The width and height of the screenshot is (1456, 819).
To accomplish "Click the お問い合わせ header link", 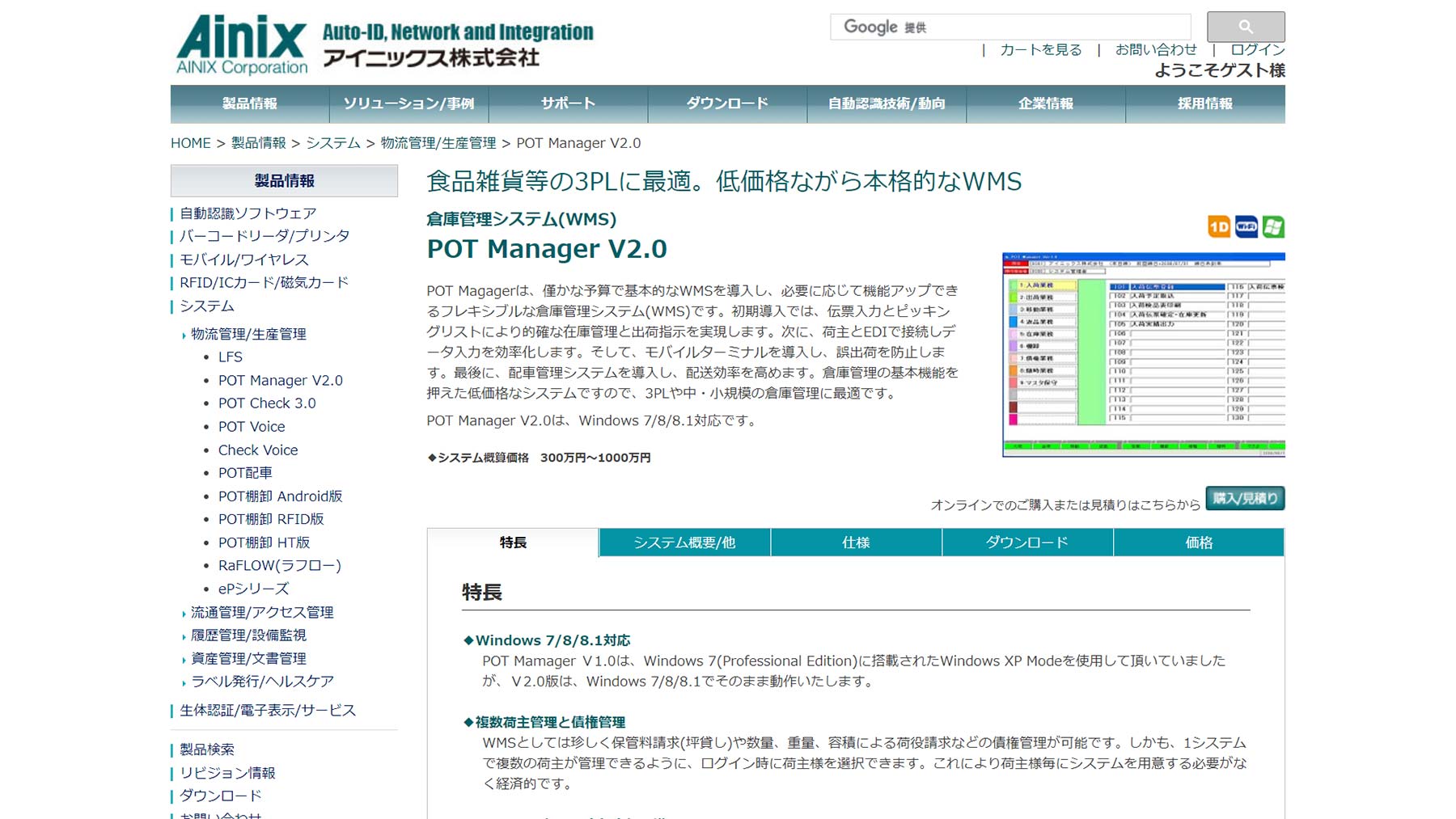I will (x=1156, y=50).
